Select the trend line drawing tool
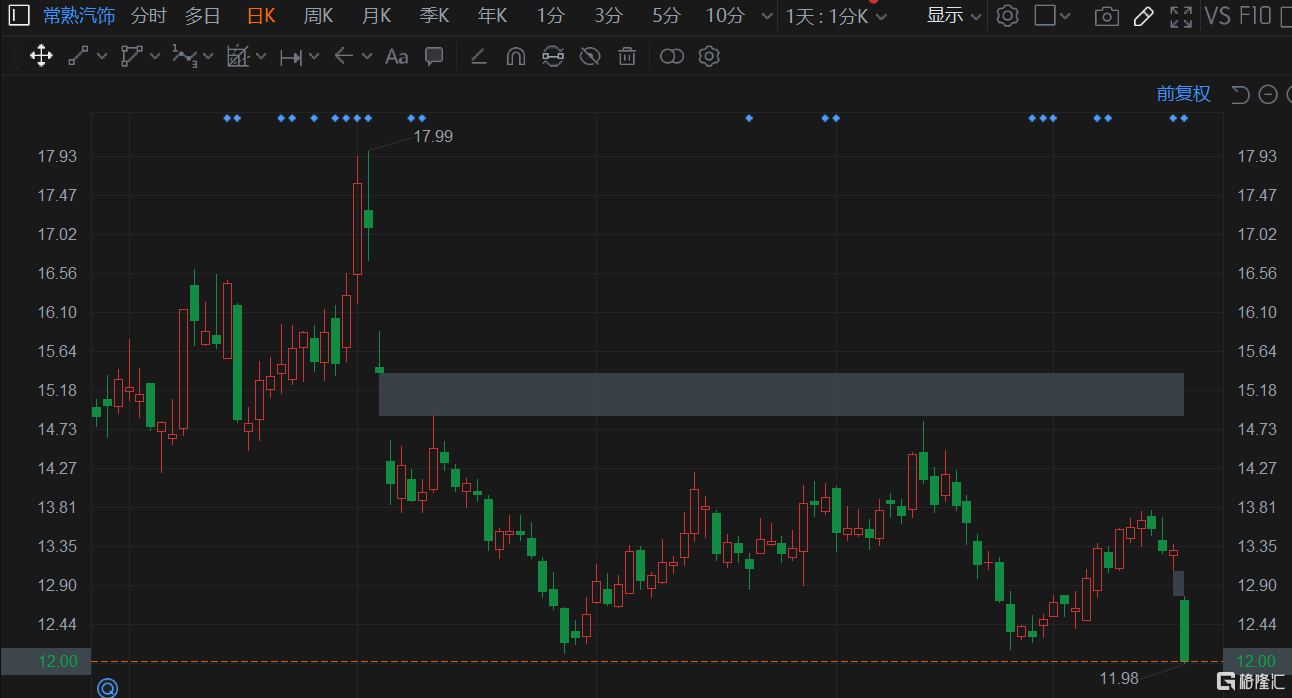 (79, 56)
